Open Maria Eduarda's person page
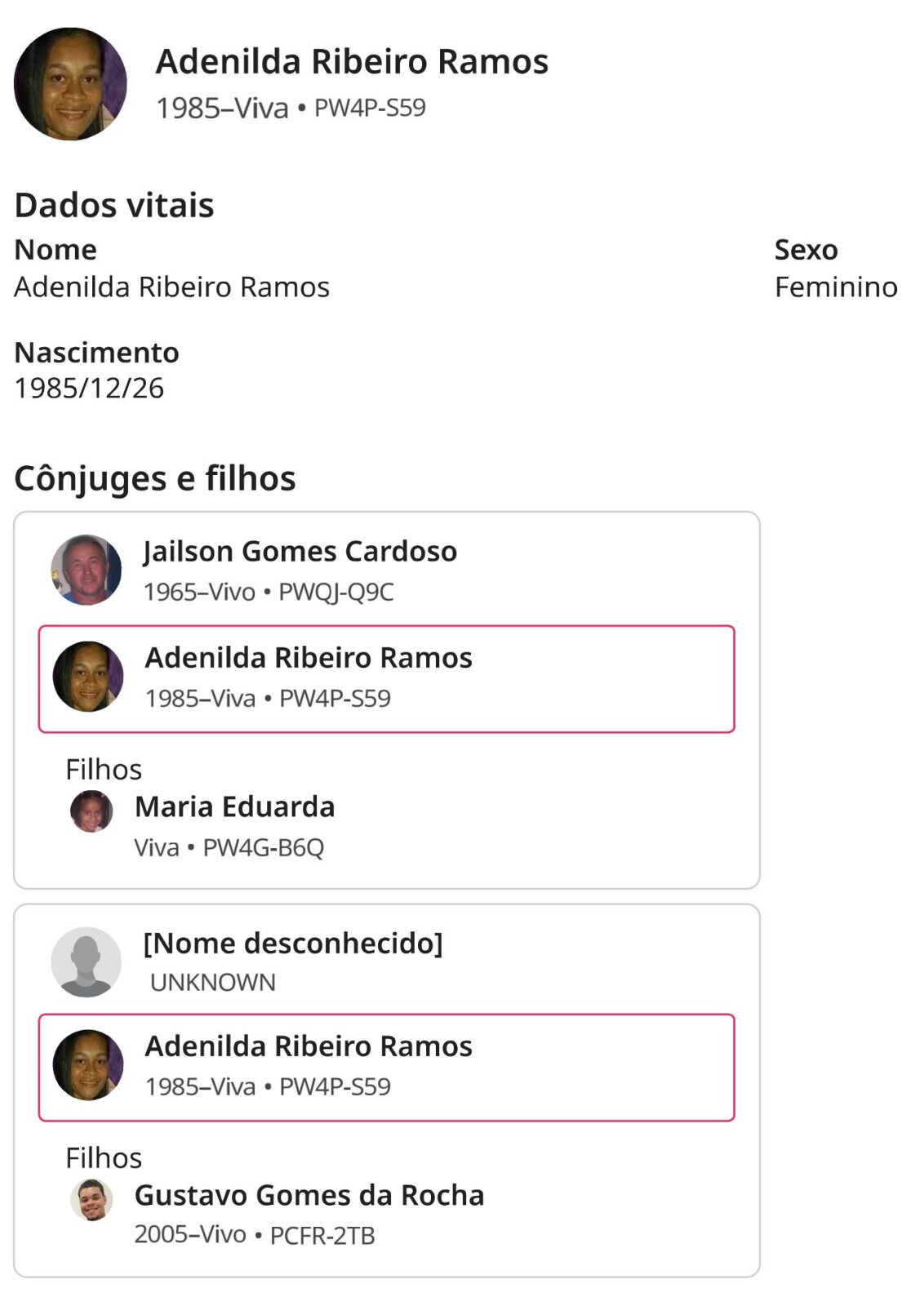The height and width of the screenshot is (1306, 924). pos(234,807)
